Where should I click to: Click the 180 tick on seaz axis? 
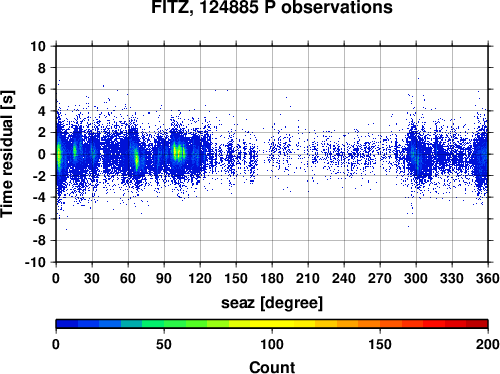[x=272, y=278]
